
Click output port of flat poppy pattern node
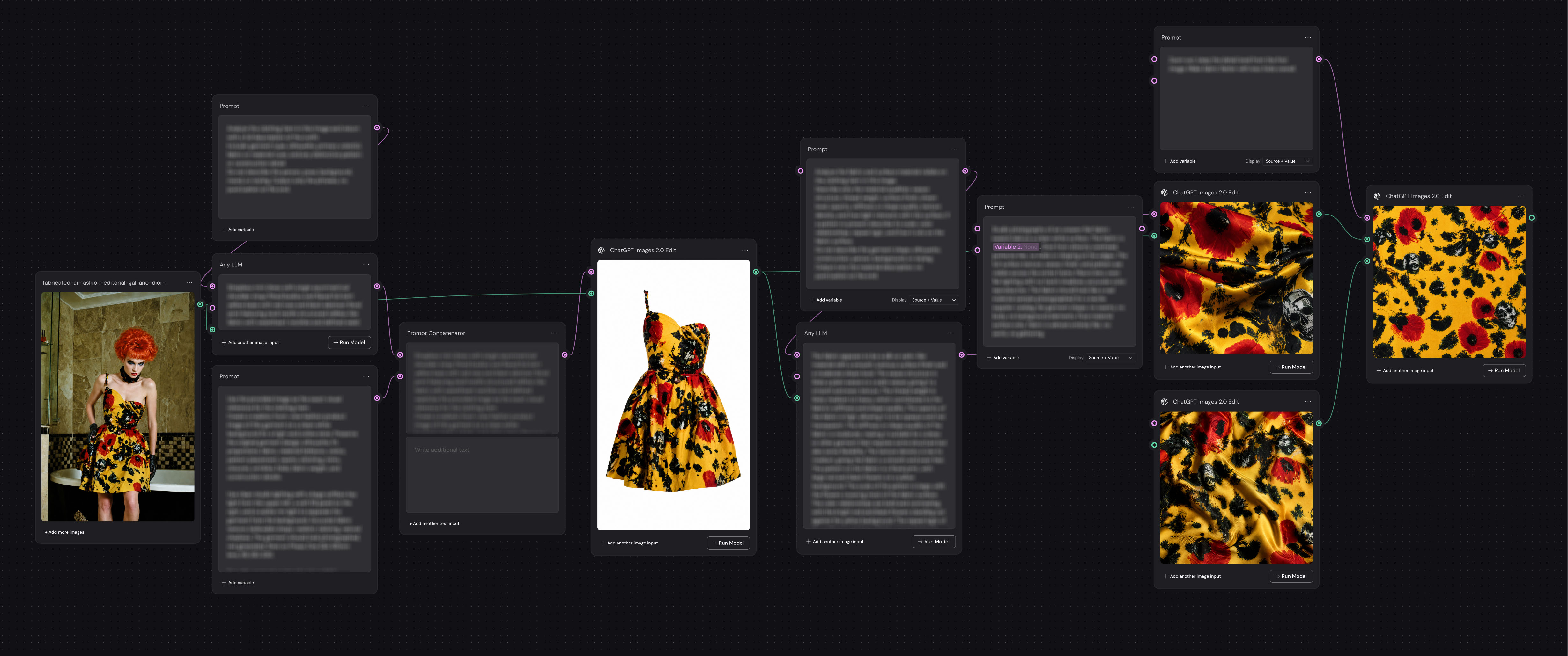[1531, 218]
